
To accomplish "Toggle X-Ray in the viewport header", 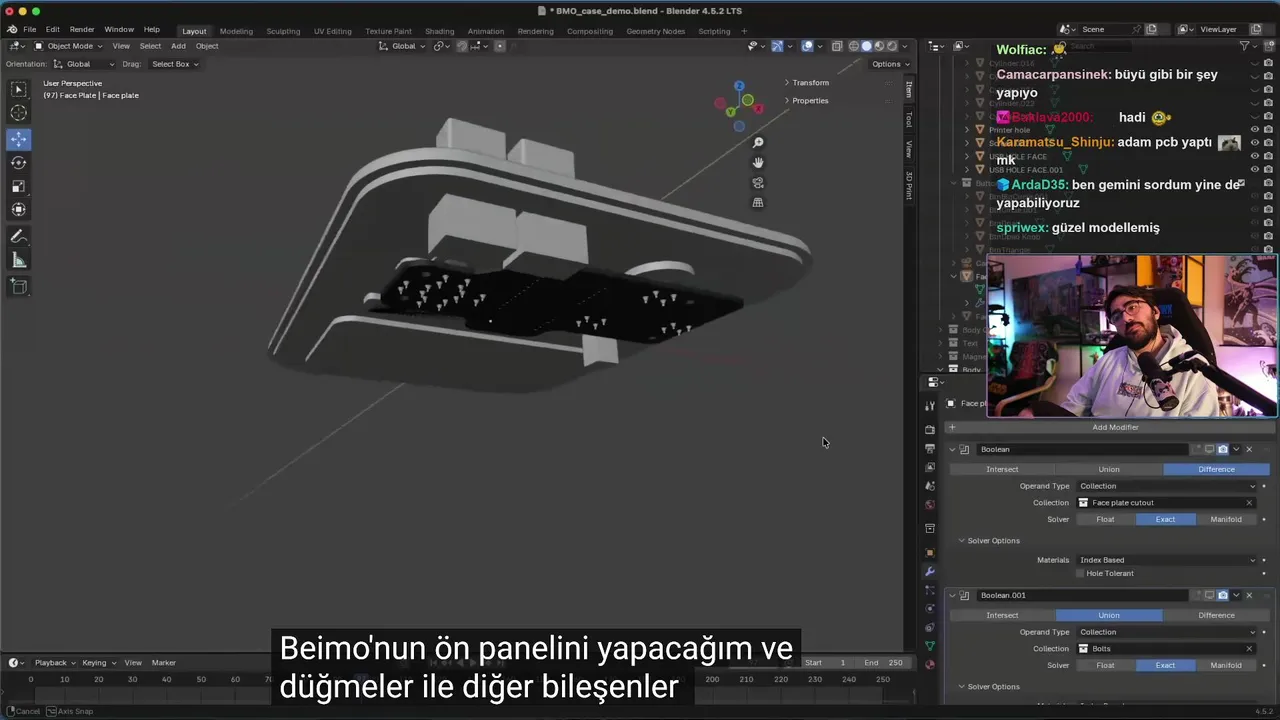I will [x=838, y=46].
